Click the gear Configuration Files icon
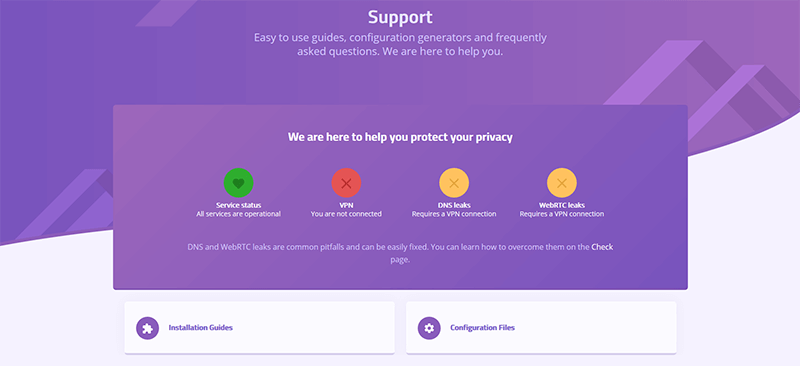 [x=429, y=328]
